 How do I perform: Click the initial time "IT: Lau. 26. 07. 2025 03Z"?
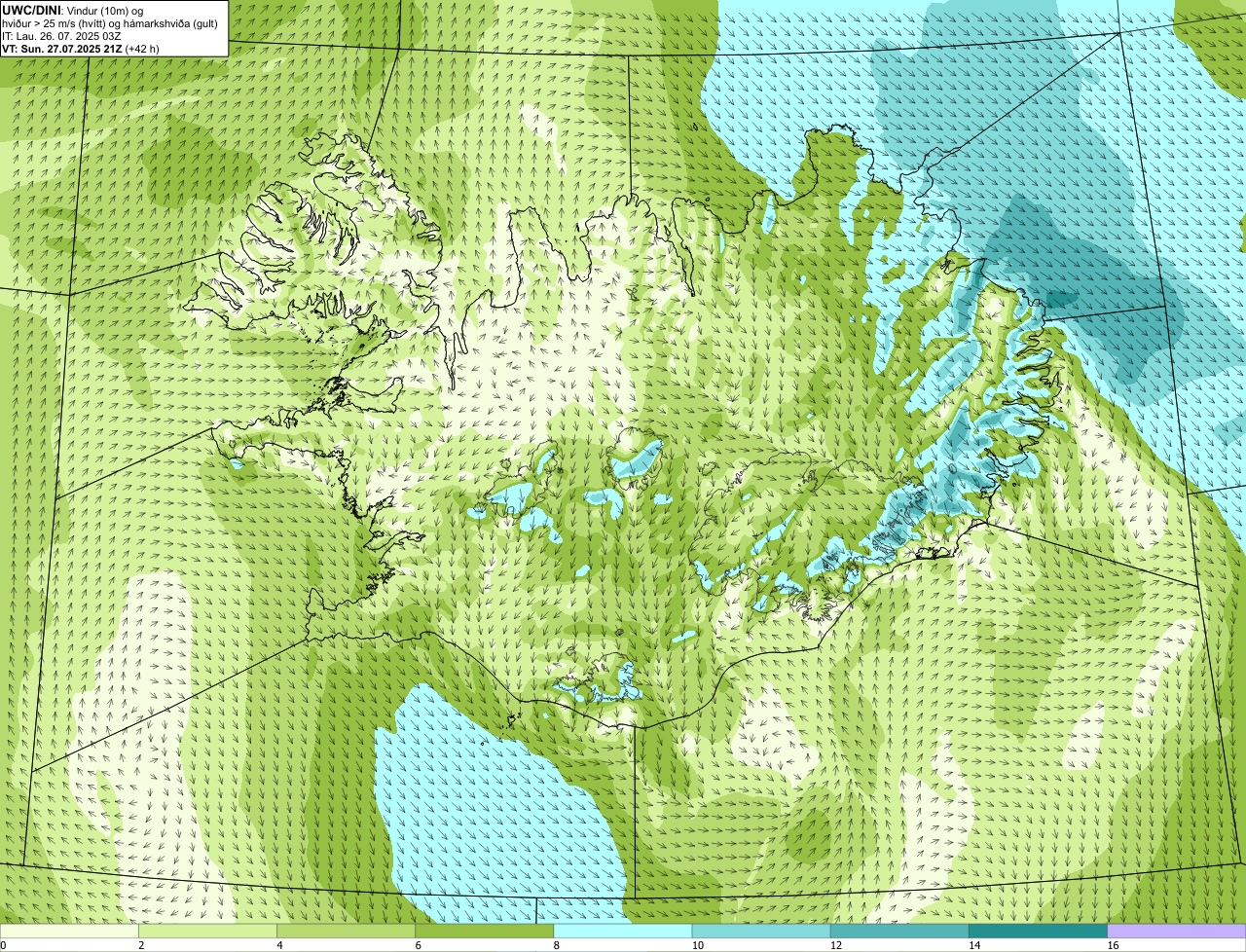click(x=61, y=35)
